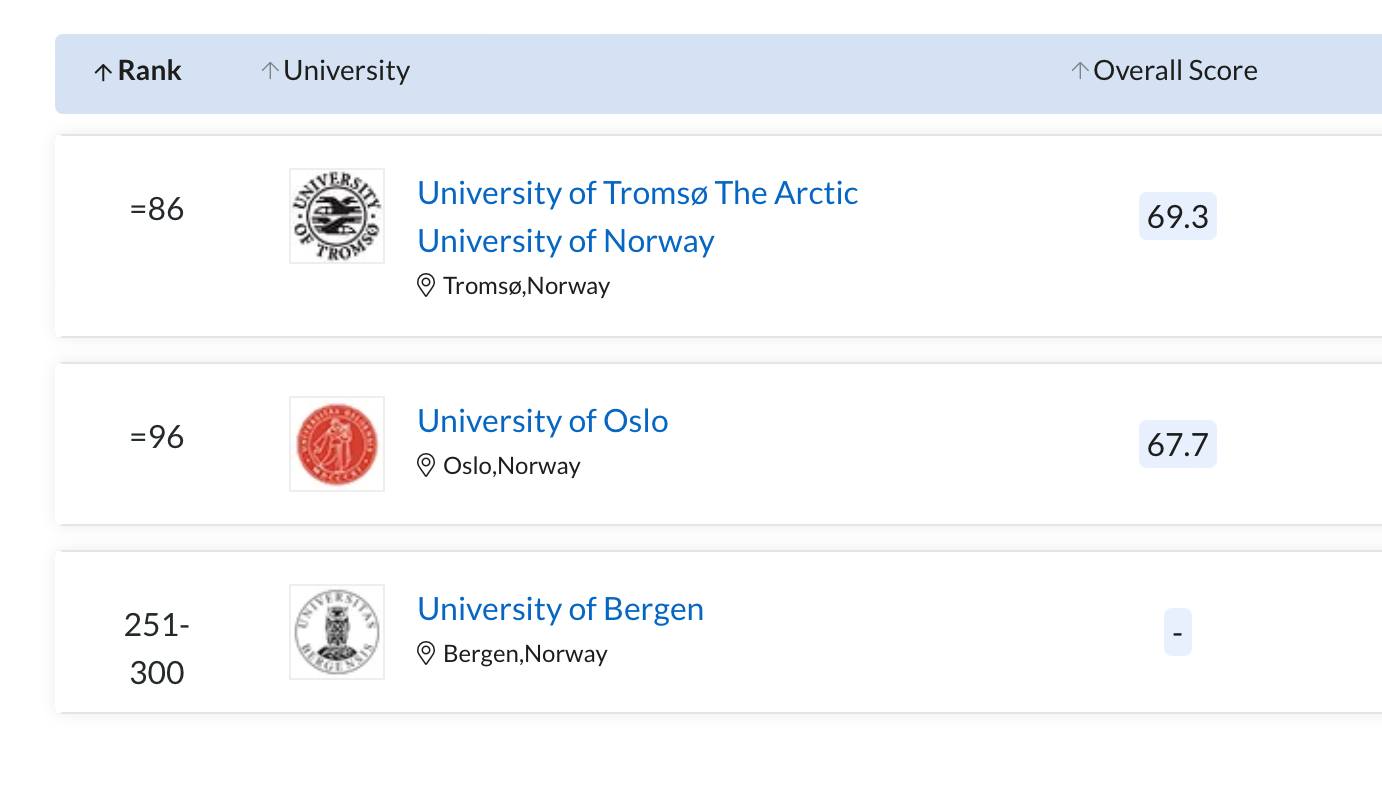1382x794 pixels.
Task: Click the =96 rank cell
Action: click(x=157, y=438)
